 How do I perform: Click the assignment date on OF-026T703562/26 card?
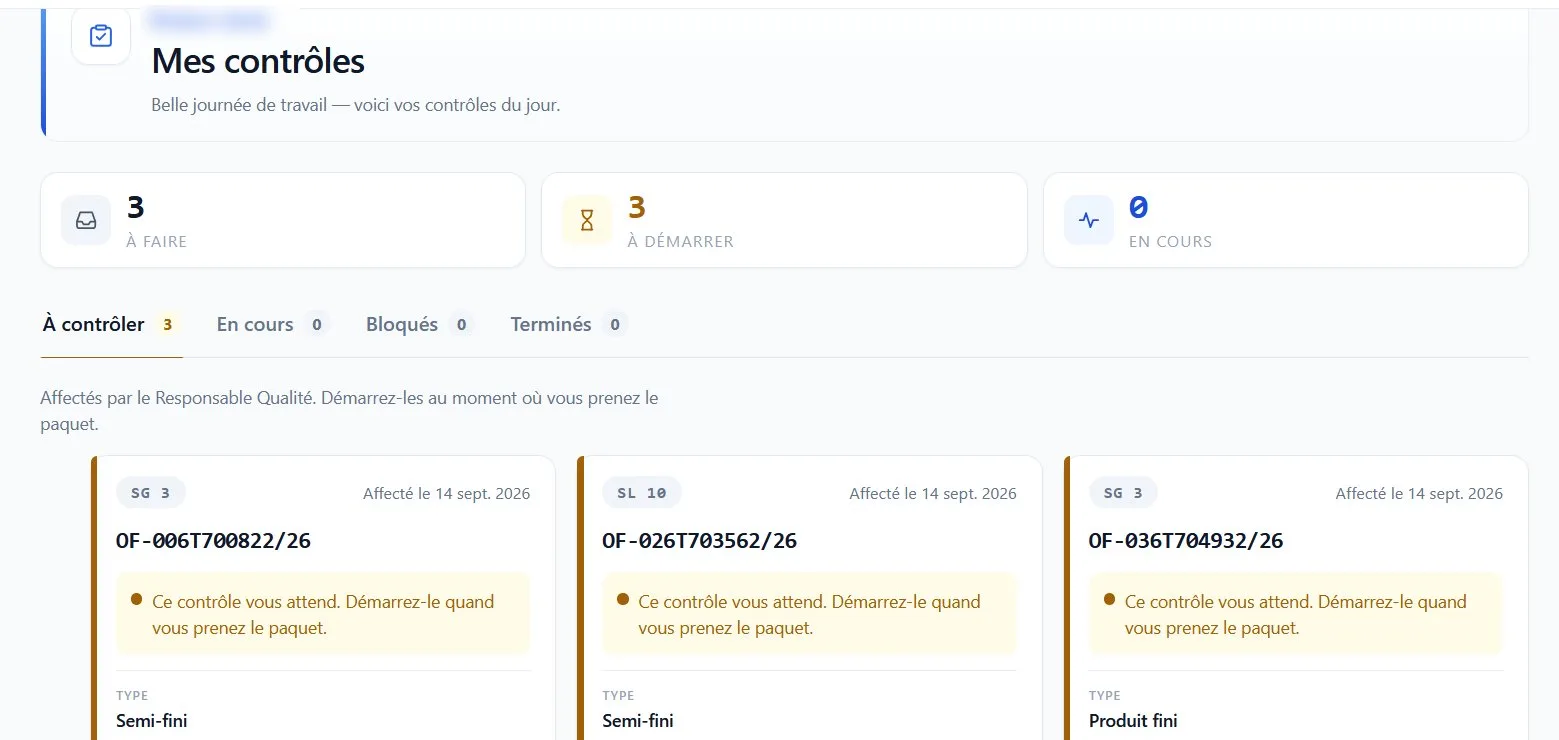click(x=933, y=493)
